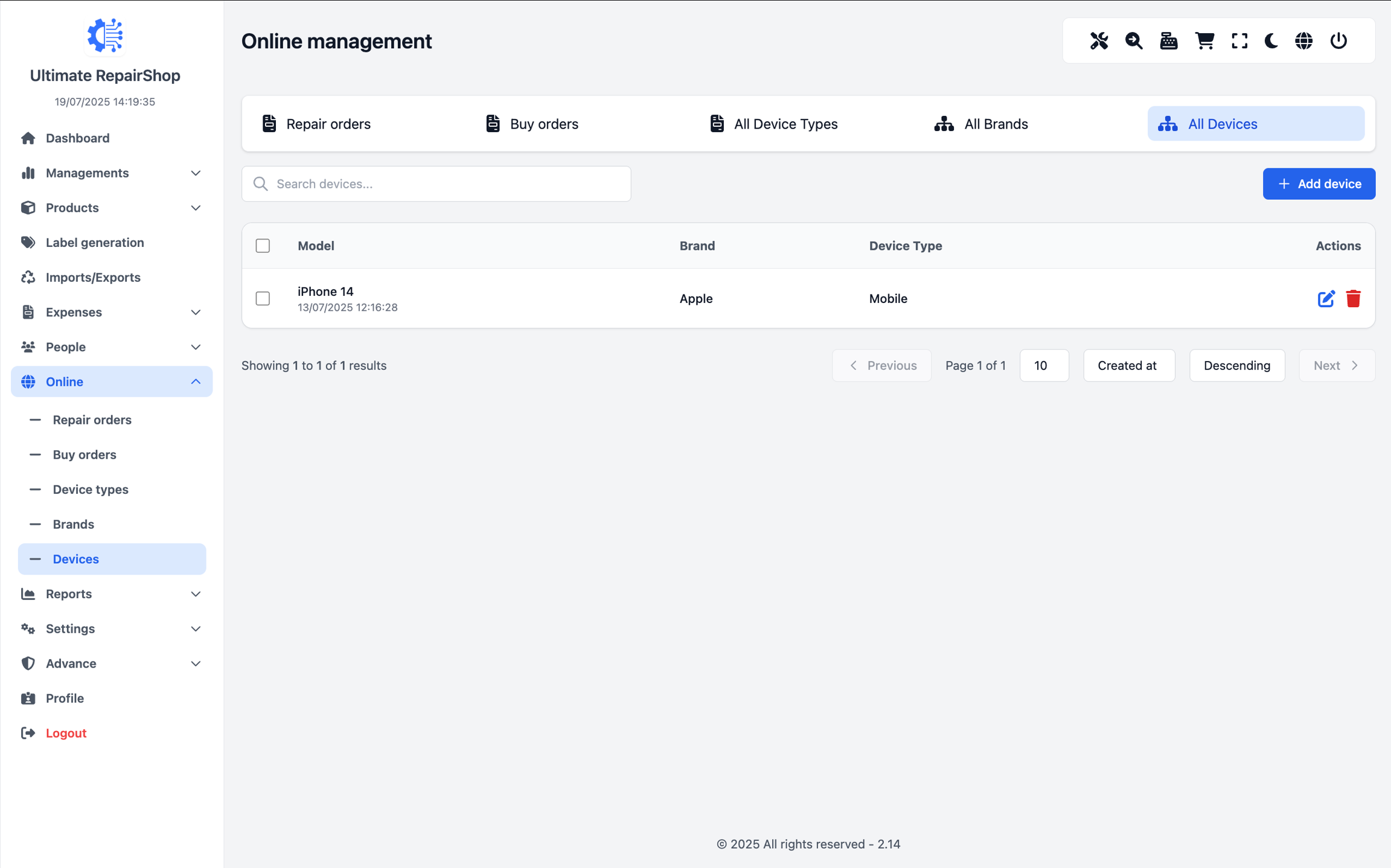Screen dimensions: 1391x868
Task: Expand the Managements sidebar menu
Action: point(112,173)
